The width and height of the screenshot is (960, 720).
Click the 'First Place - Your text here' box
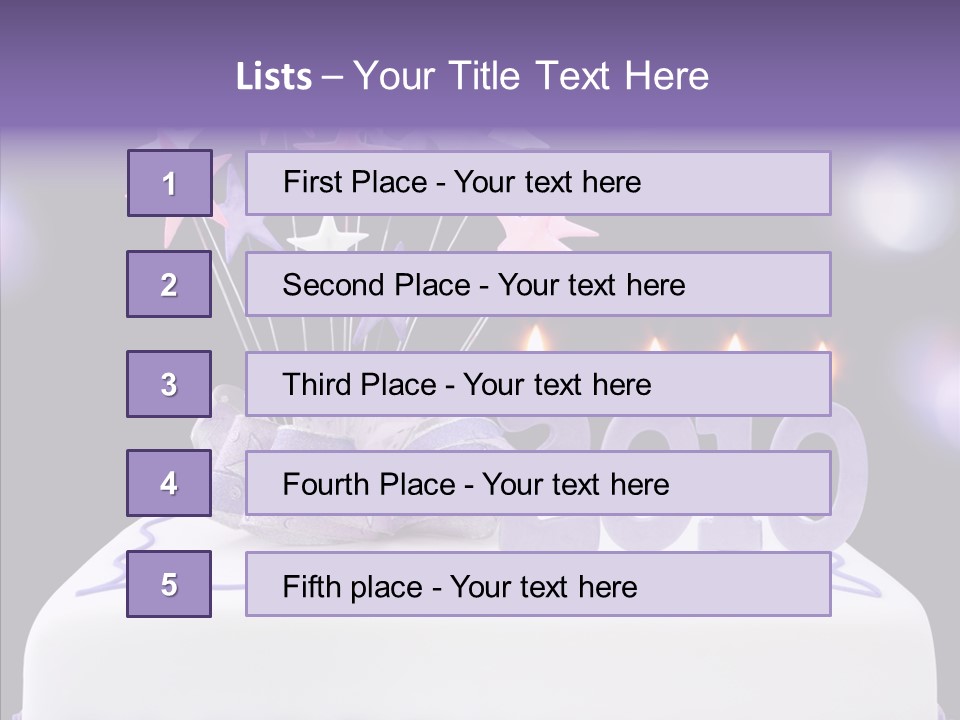click(538, 183)
